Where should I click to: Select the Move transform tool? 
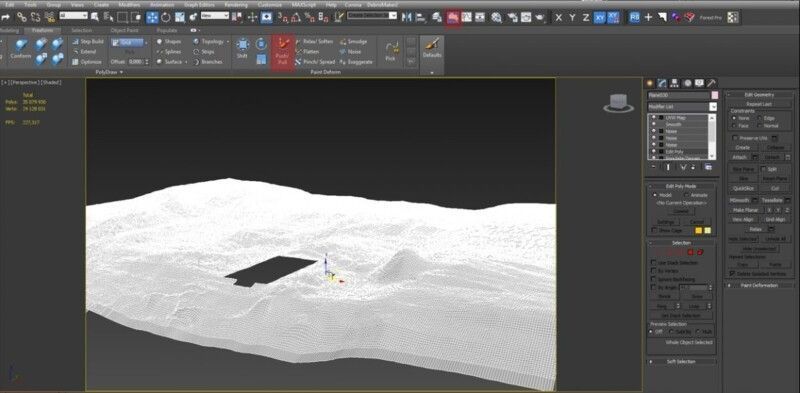tap(152, 17)
